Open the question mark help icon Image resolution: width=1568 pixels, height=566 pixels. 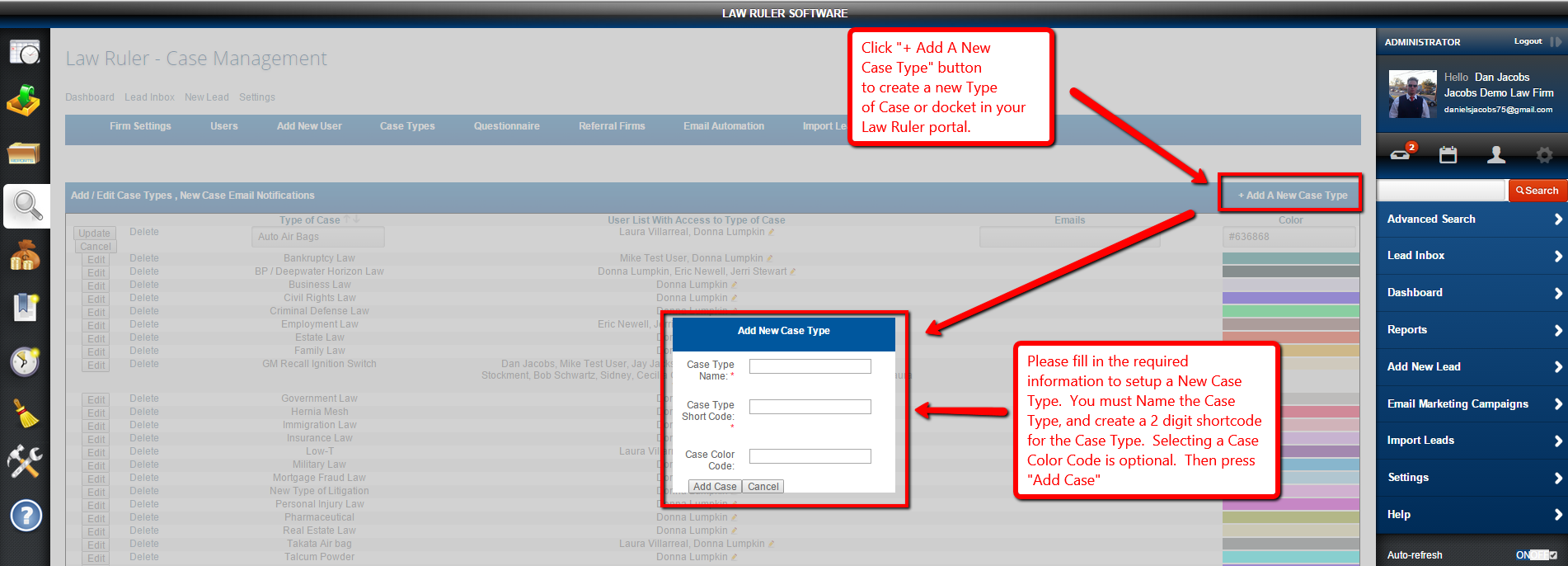click(x=26, y=516)
